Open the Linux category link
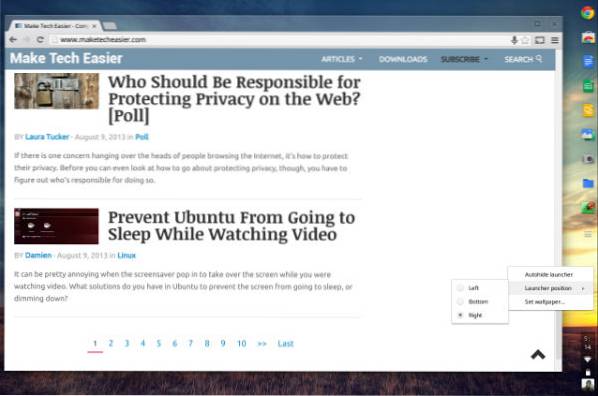Screen dimensions: 598x396 (127, 255)
